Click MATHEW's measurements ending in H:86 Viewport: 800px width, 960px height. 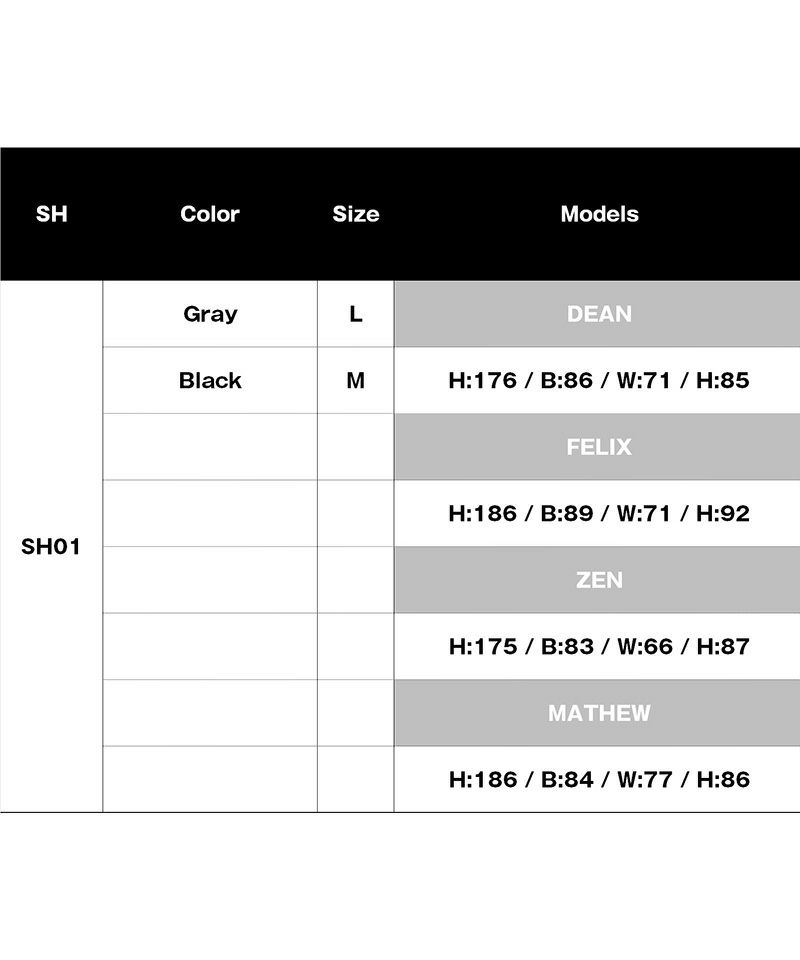tap(599, 780)
